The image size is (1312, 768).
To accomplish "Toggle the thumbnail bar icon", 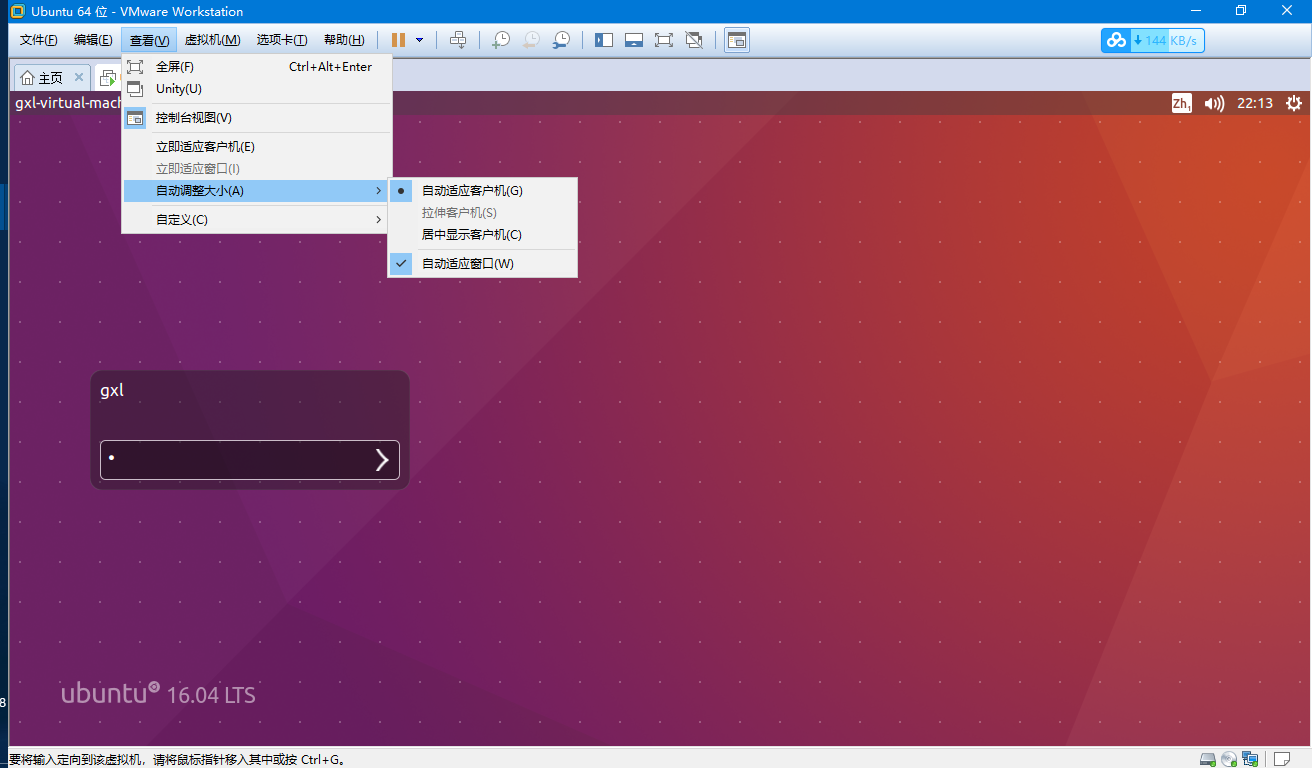I will tap(634, 40).
